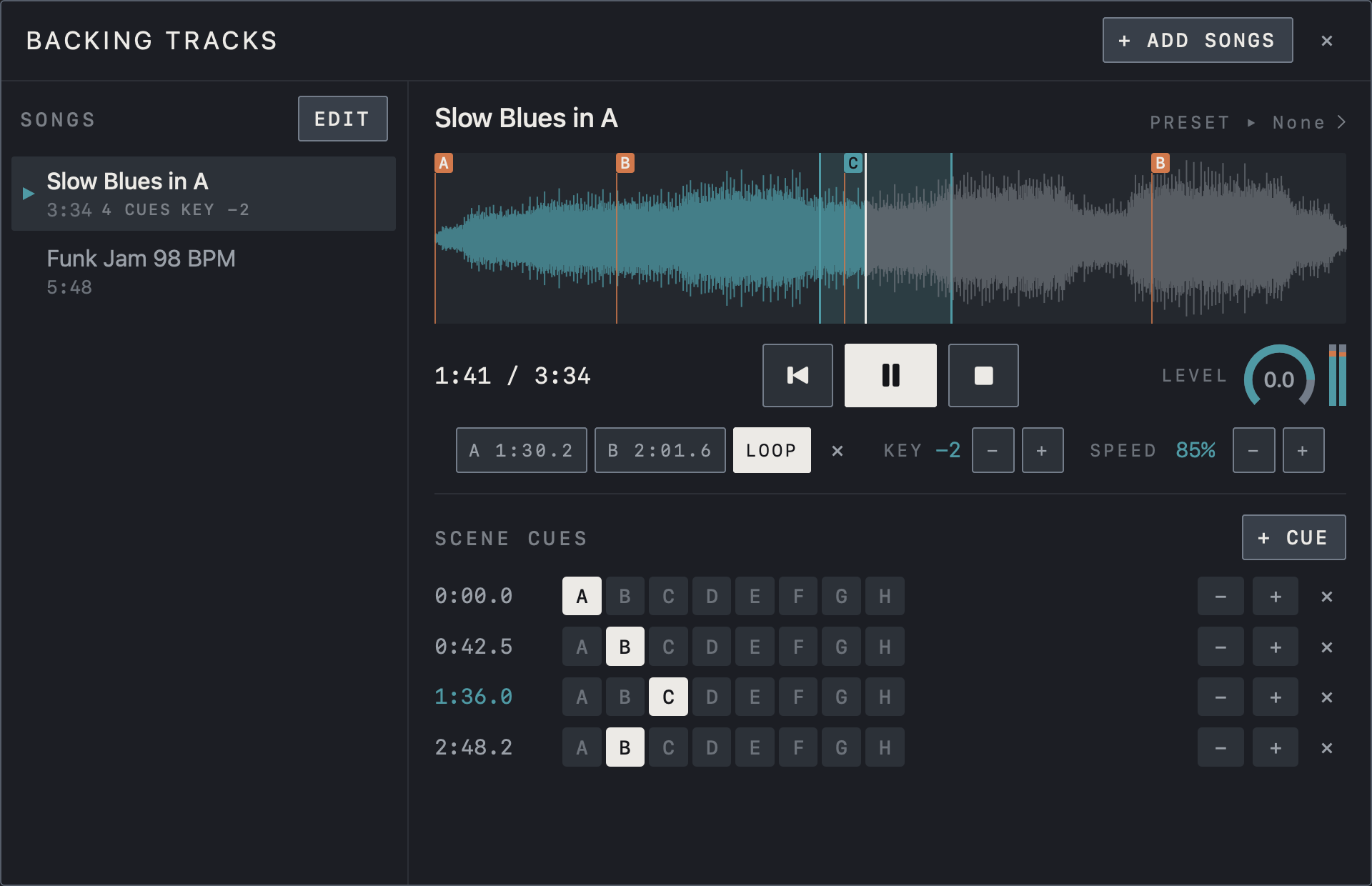This screenshot has height=886, width=1372.
Task: Nudge the 1:36.0 cue earlier
Action: (1221, 697)
